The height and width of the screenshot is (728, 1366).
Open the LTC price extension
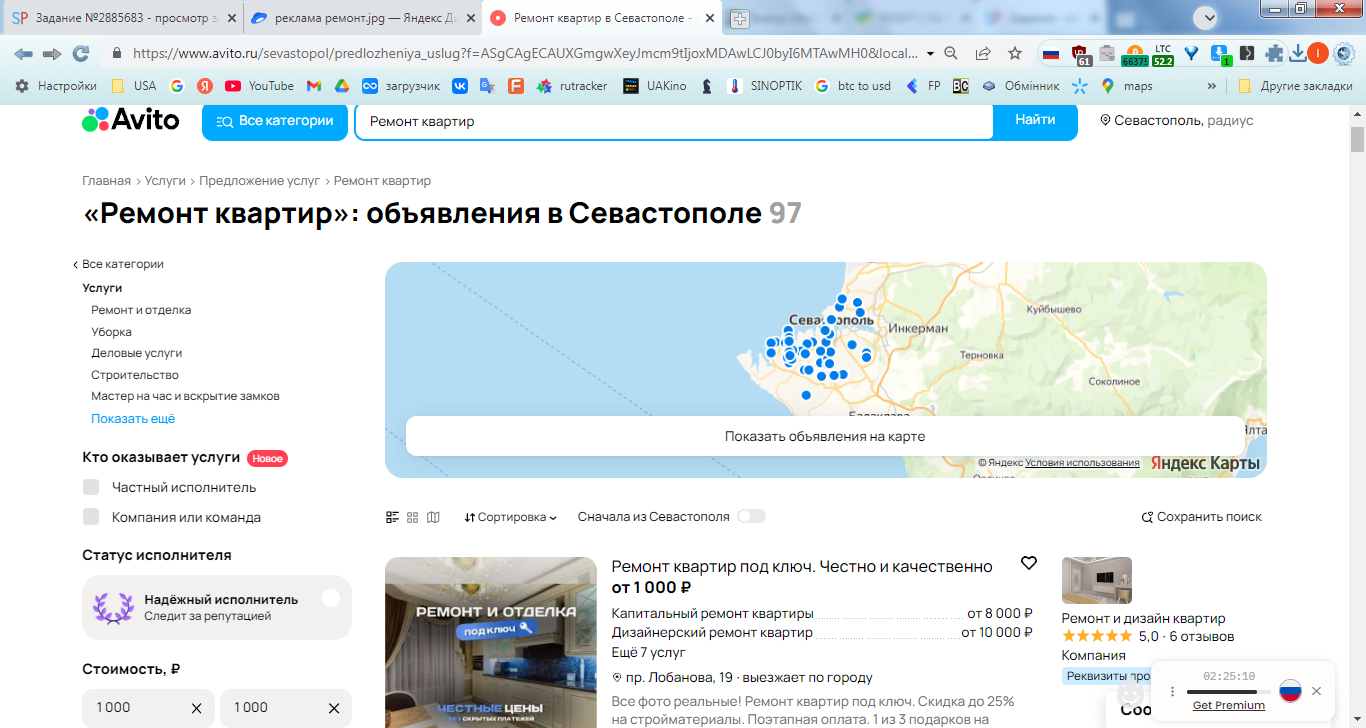pyautogui.click(x=1163, y=54)
